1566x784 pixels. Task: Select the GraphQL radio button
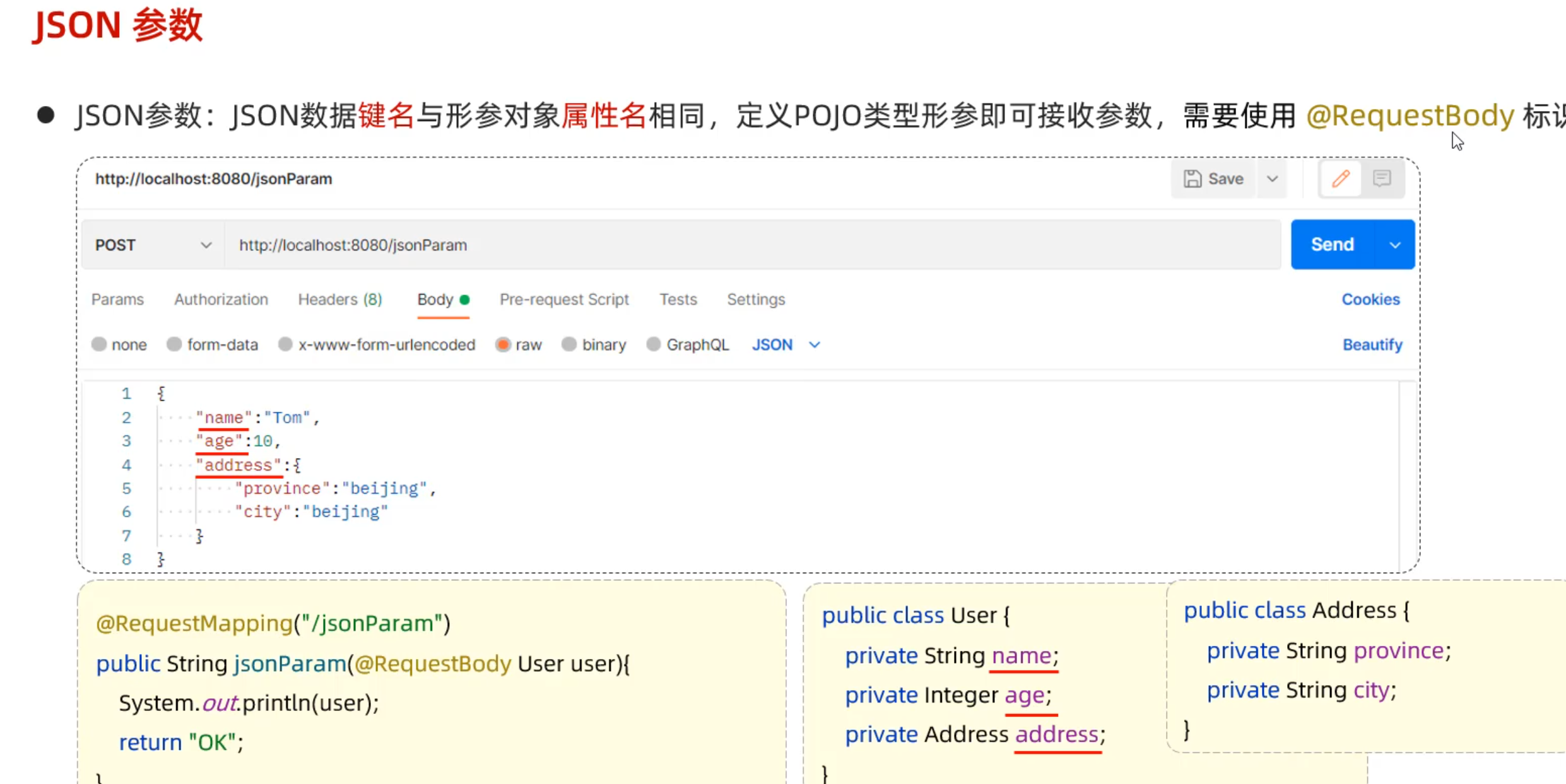[x=654, y=344]
